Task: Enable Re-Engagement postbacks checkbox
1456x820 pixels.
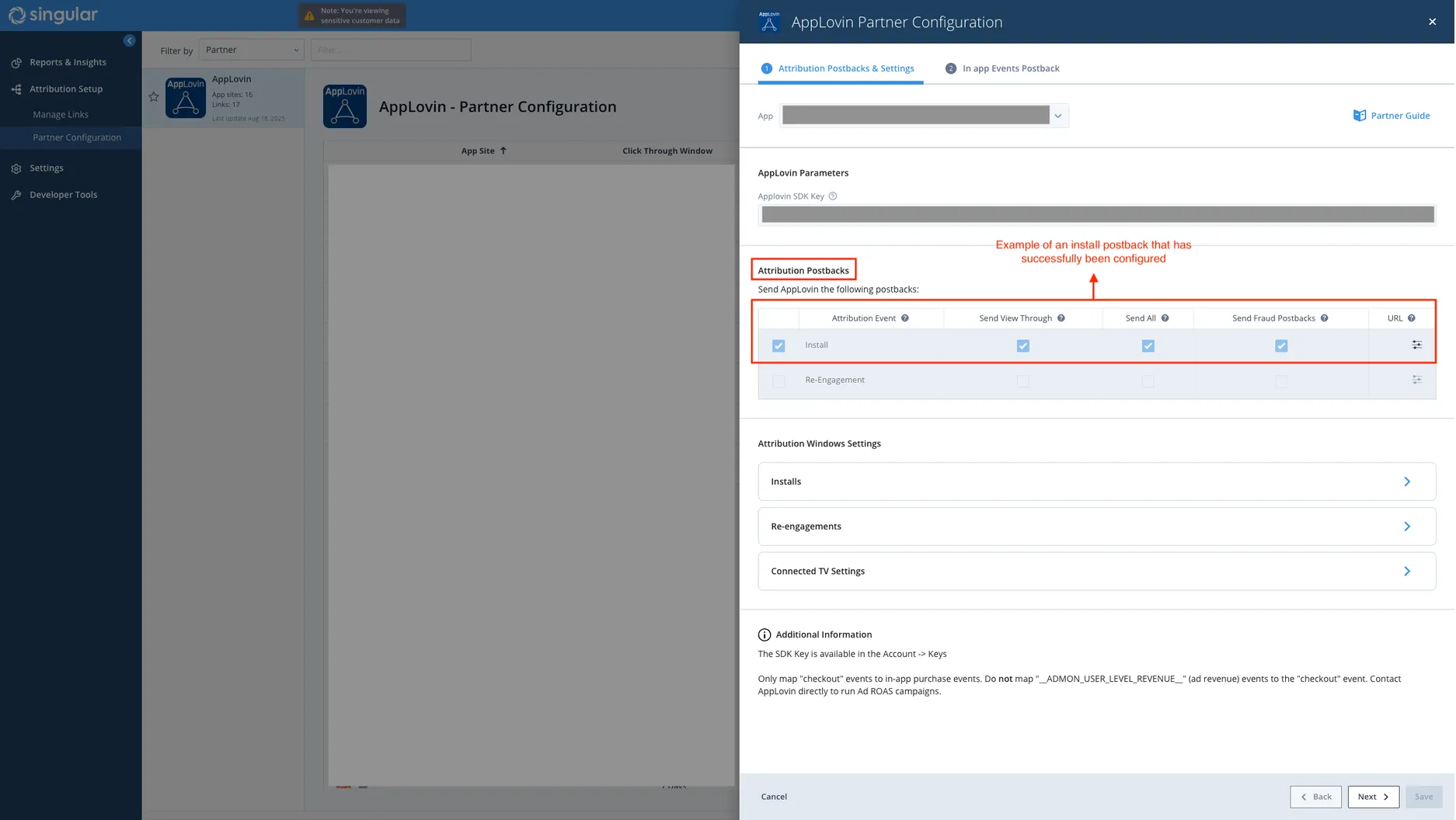Action: coord(778,381)
